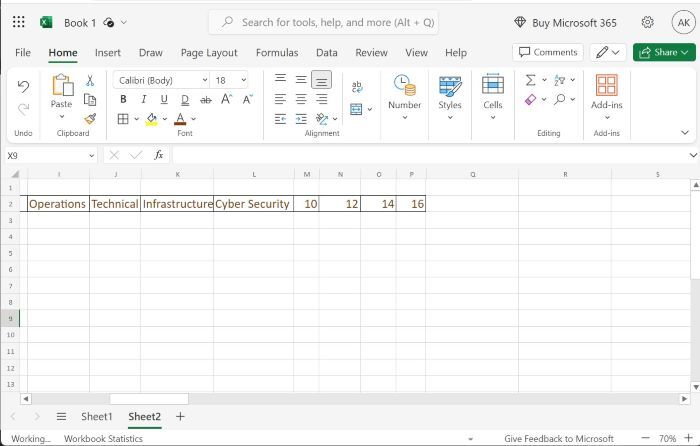Screen dimensions: 700x446
Task: Toggle Bold formatting
Action: point(123,99)
